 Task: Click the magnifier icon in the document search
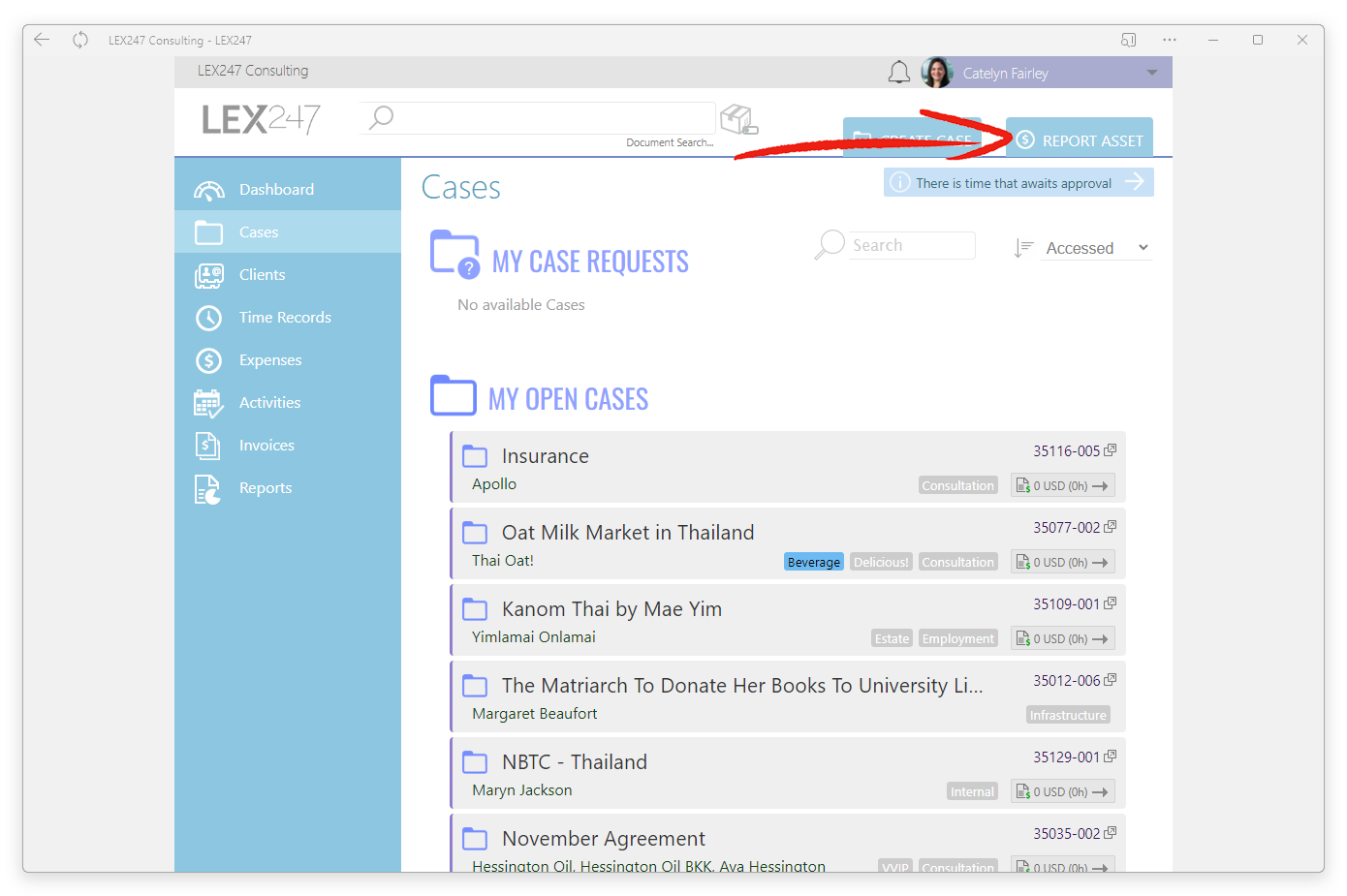382,117
